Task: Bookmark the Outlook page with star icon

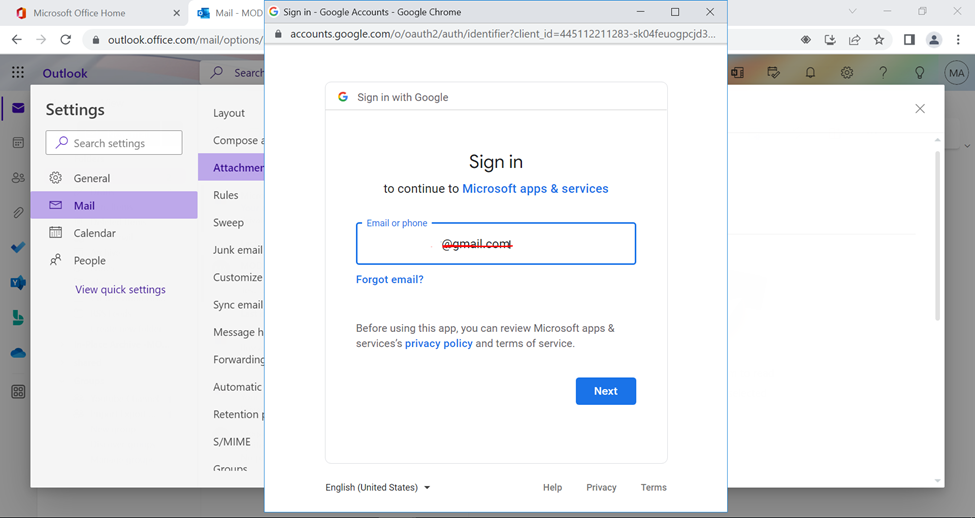Action: (879, 40)
